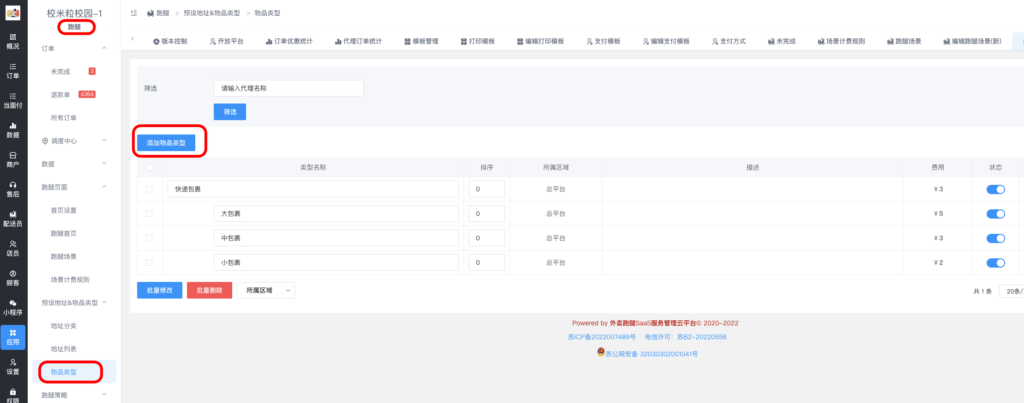Open the 所属区域 dropdown below the table
1024x403 pixels.
click(266, 290)
